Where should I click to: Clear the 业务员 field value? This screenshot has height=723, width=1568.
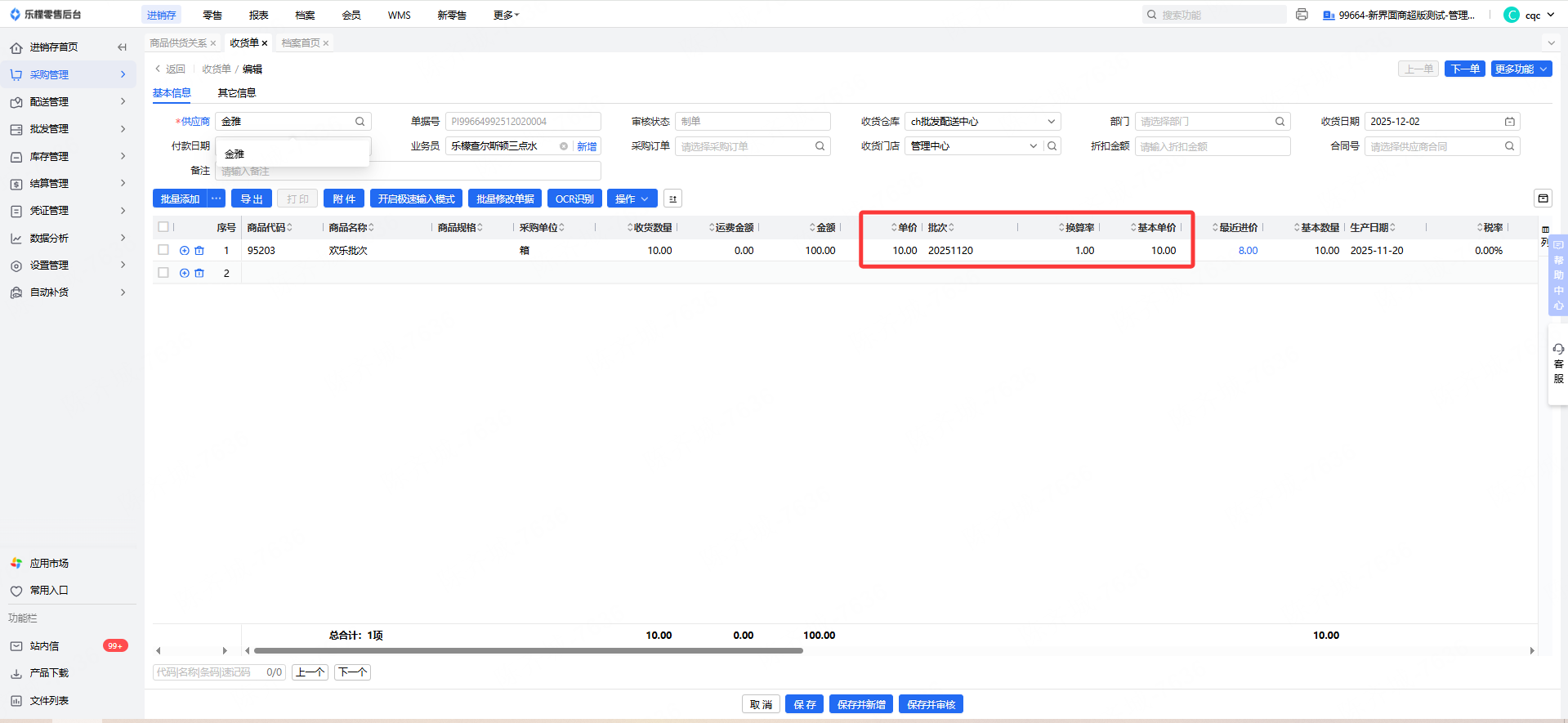(564, 146)
